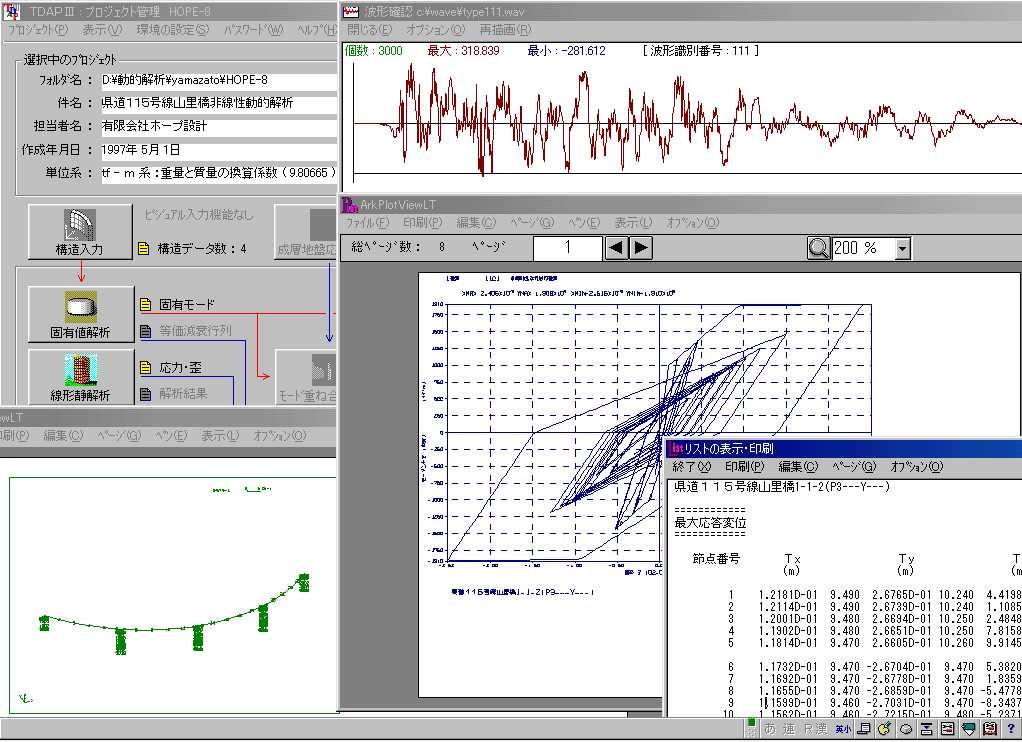Image resolution: width=1022 pixels, height=742 pixels.
Task: Click the IME dictionary book icon
Action: click(x=990, y=729)
